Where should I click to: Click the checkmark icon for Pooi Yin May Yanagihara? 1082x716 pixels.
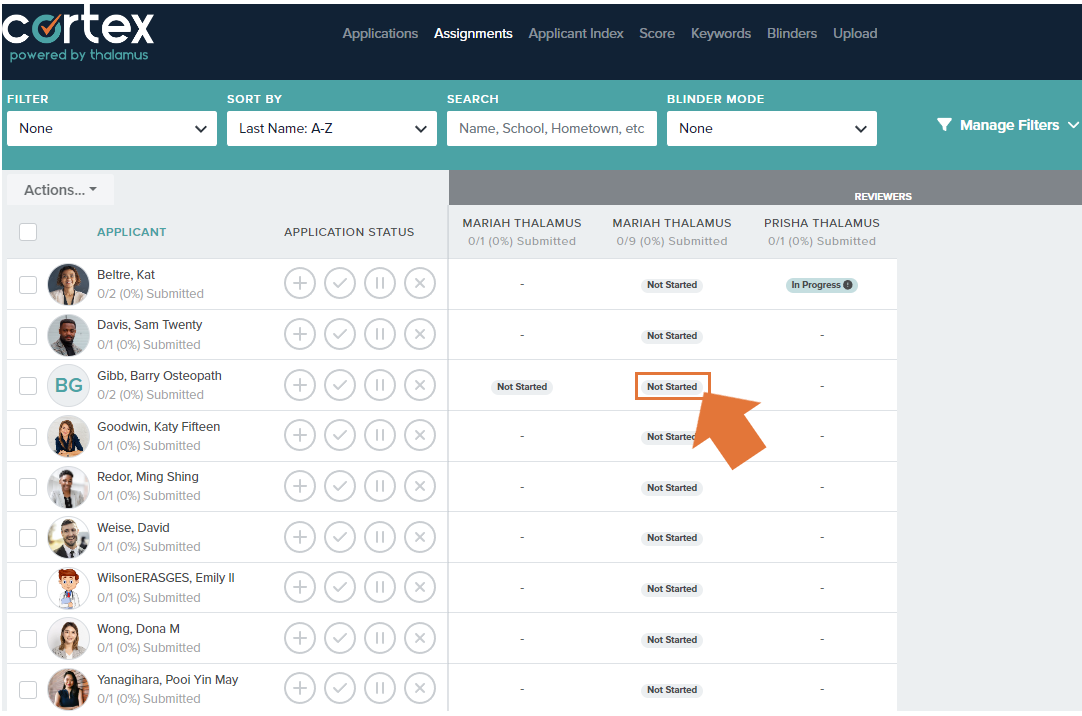[x=340, y=688]
